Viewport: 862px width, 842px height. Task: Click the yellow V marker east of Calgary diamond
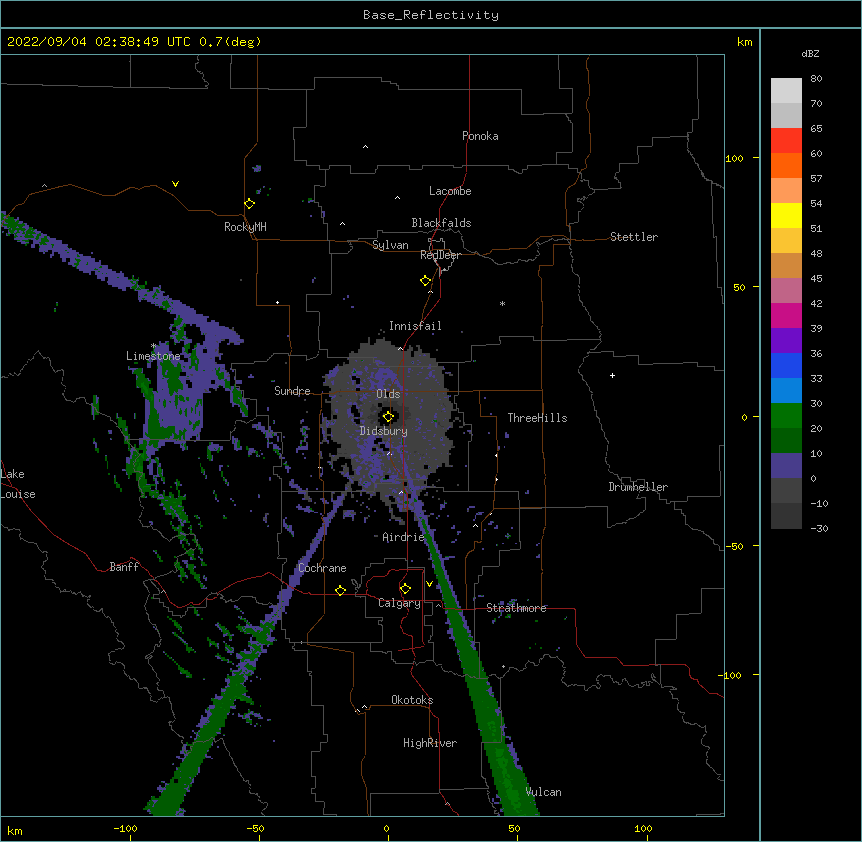[429, 584]
